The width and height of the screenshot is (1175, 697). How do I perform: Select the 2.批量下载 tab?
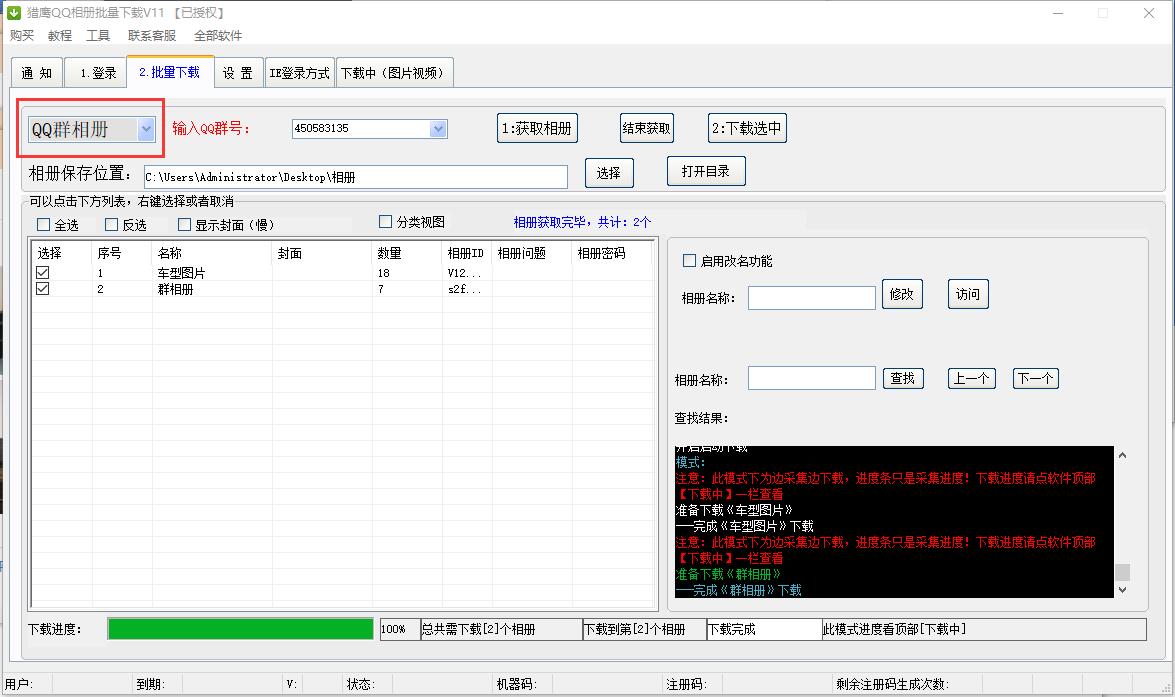[x=170, y=72]
